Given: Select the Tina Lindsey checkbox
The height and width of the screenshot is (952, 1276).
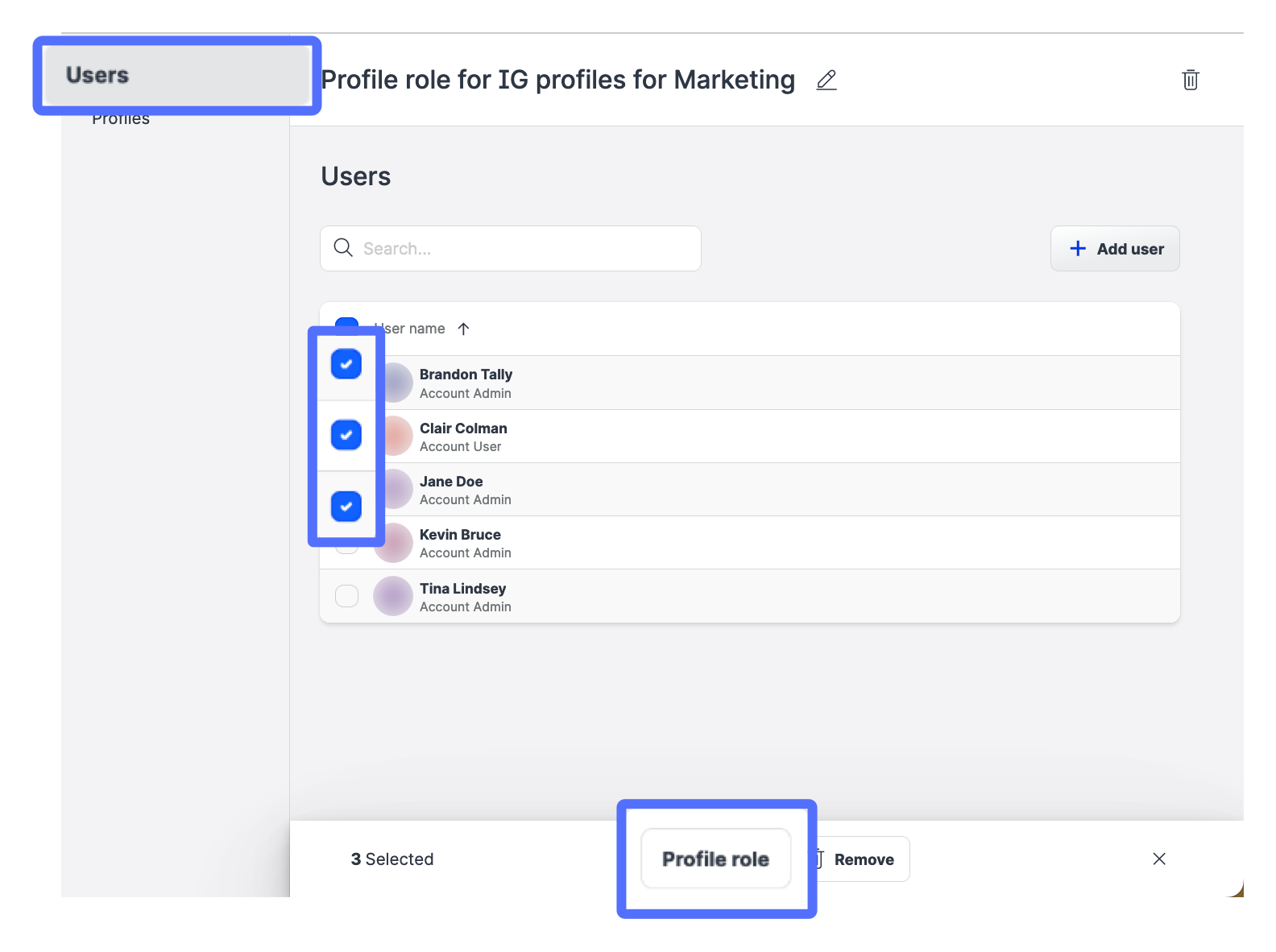Looking at the screenshot, I should [x=346, y=596].
